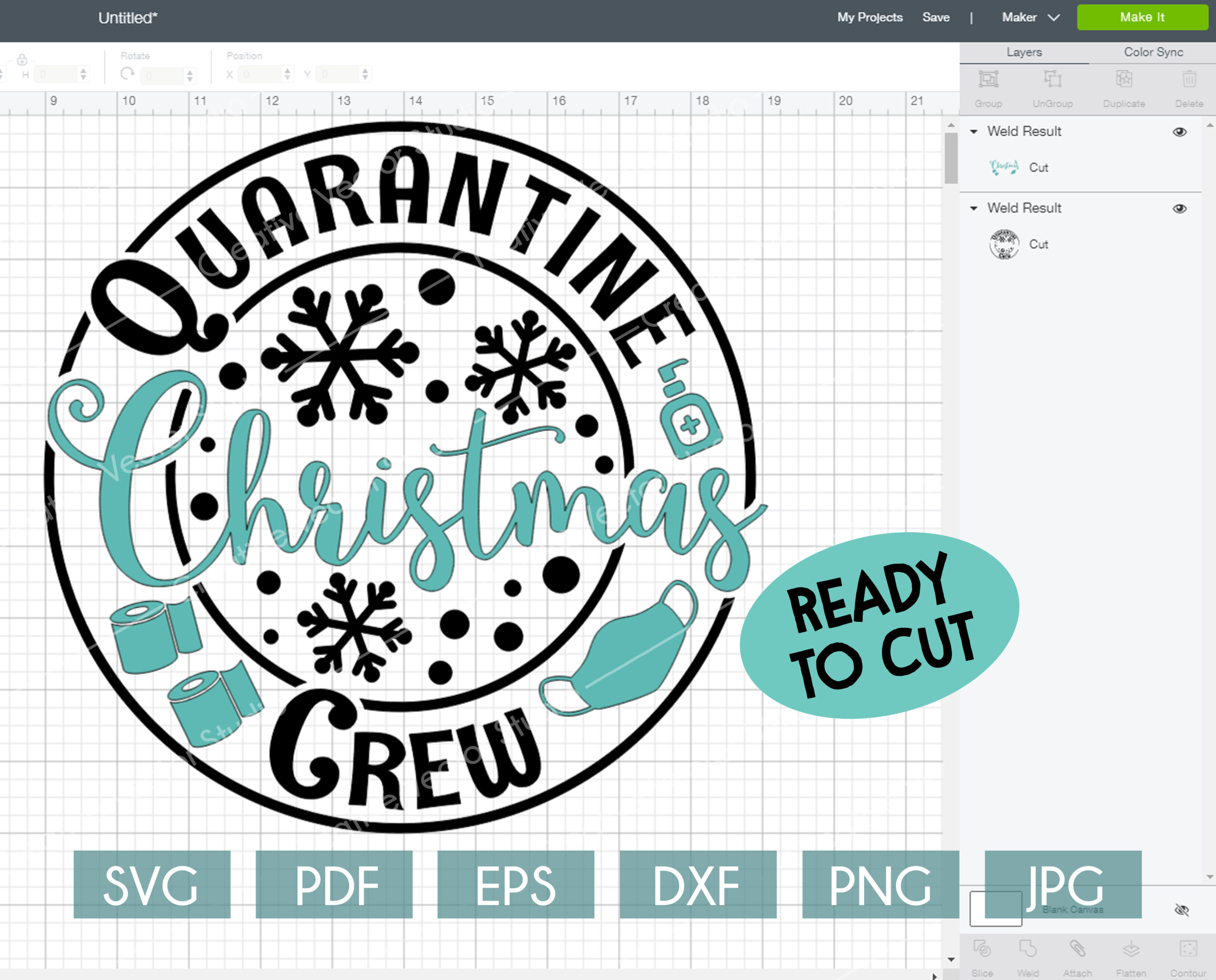
Task: Click the Duplicate layer icon
Action: coord(1124,80)
